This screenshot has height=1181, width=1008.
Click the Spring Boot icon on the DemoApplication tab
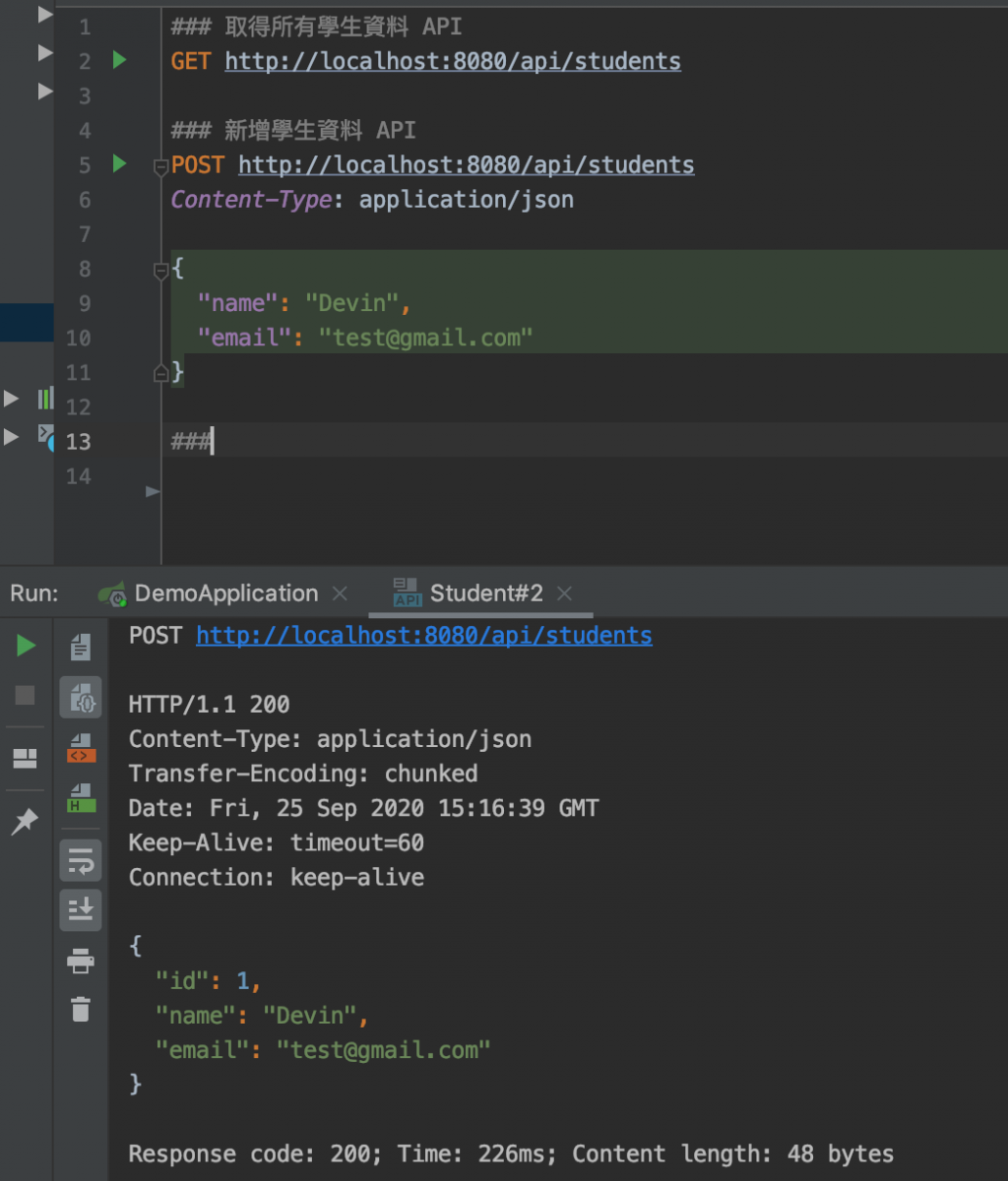point(113,593)
